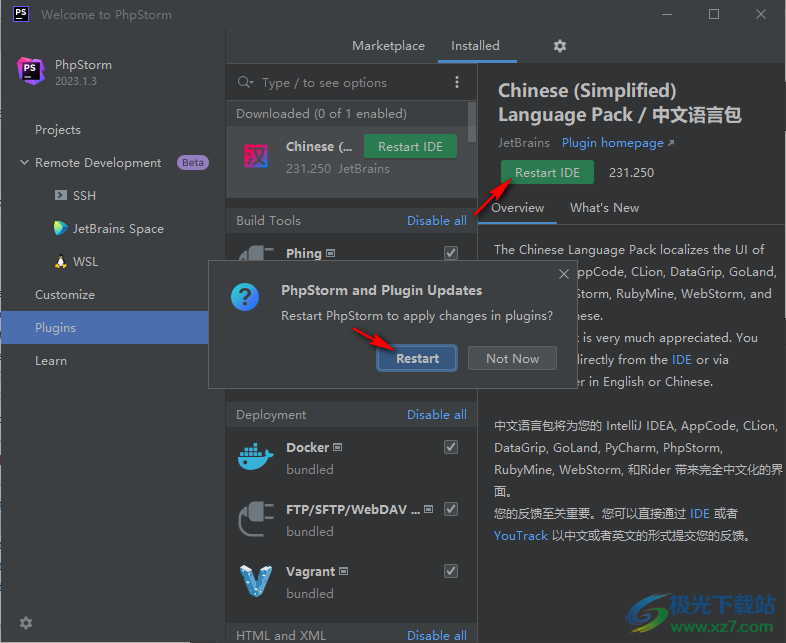Click the bundled marker next to Phing
Screen dimensions: 786x643
pyautogui.click(x=330, y=253)
